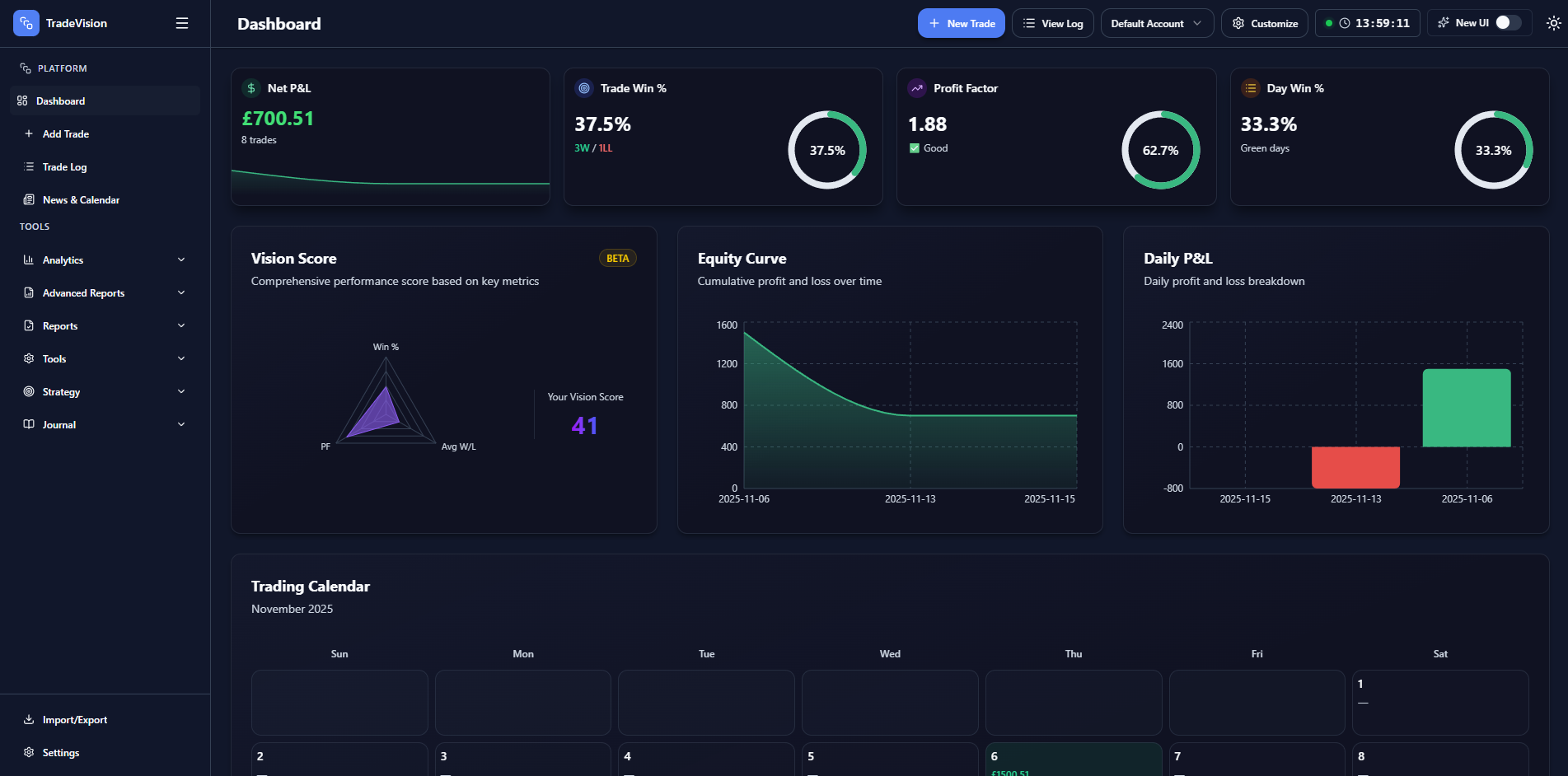
Task: Click the green Good checkbox indicator
Action: 915,148
